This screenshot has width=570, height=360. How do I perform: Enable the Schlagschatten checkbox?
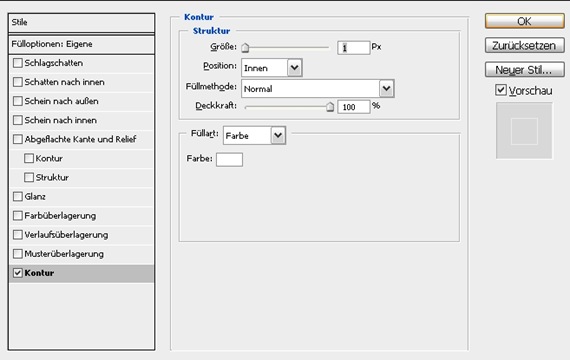[17, 63]
